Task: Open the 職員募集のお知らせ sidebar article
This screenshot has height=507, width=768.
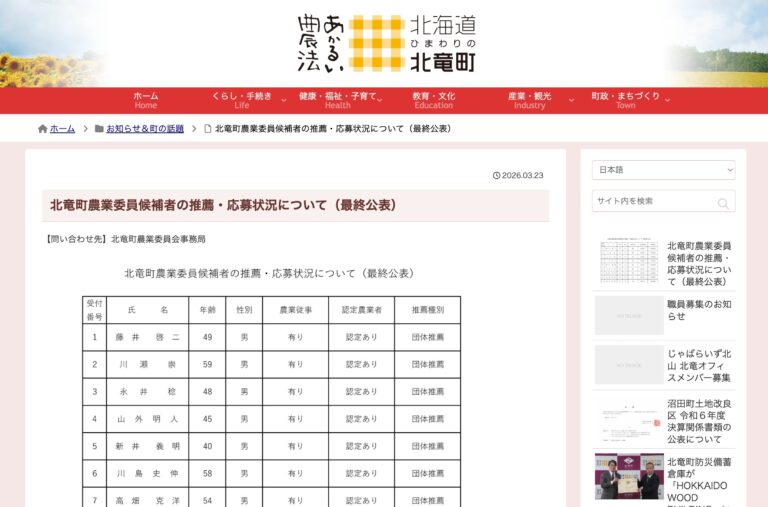Action: click(699, 309)
